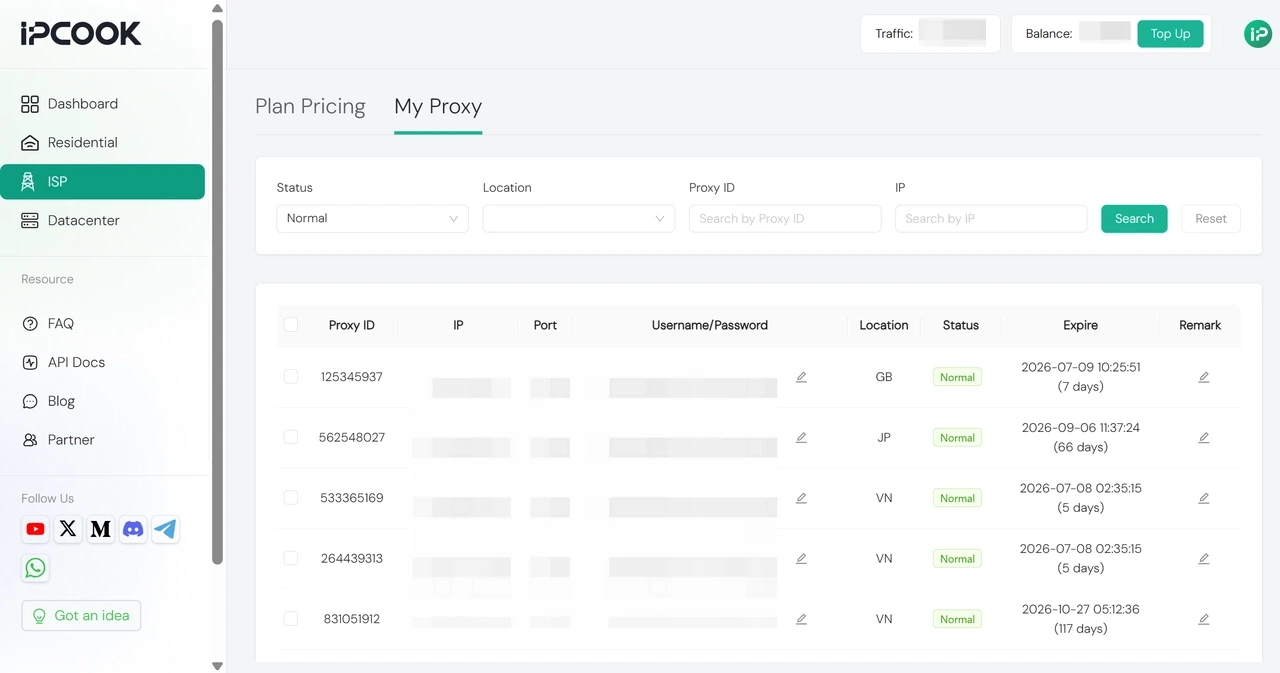
Task: Click the Traffic indicator box
Action: coord(930,34)
